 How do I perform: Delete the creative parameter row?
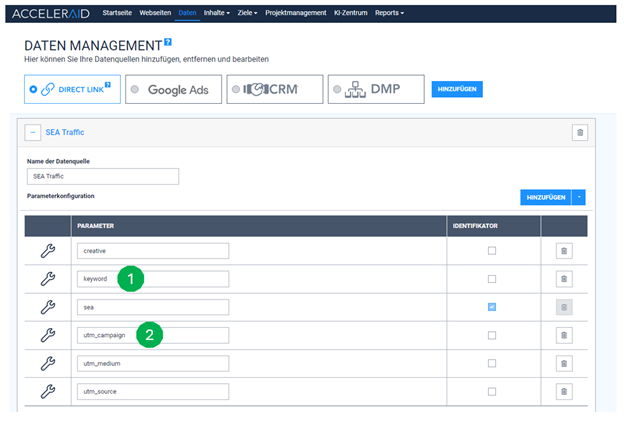pos(563,251)
